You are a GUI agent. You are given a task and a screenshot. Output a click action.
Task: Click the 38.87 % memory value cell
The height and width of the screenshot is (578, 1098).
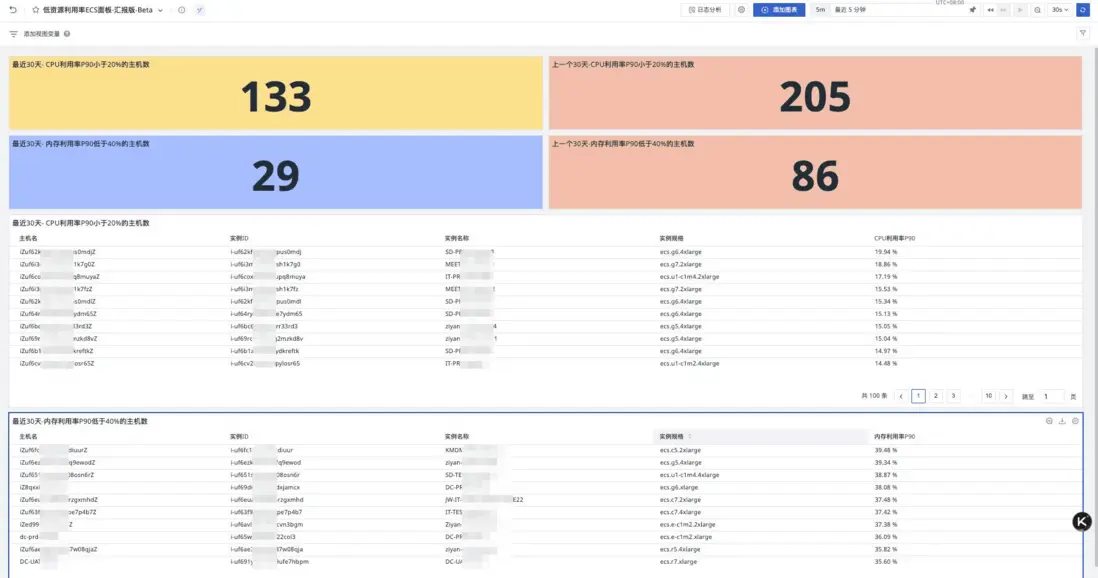click(x=886, y=475)
